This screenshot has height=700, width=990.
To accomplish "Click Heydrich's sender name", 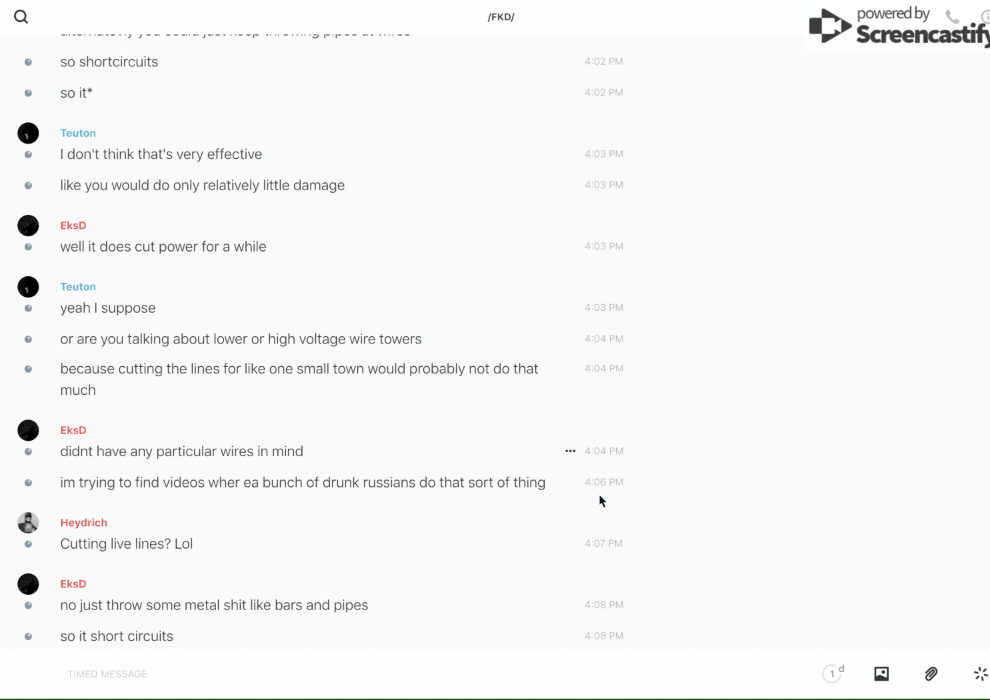I will click(x=83, y=522).
